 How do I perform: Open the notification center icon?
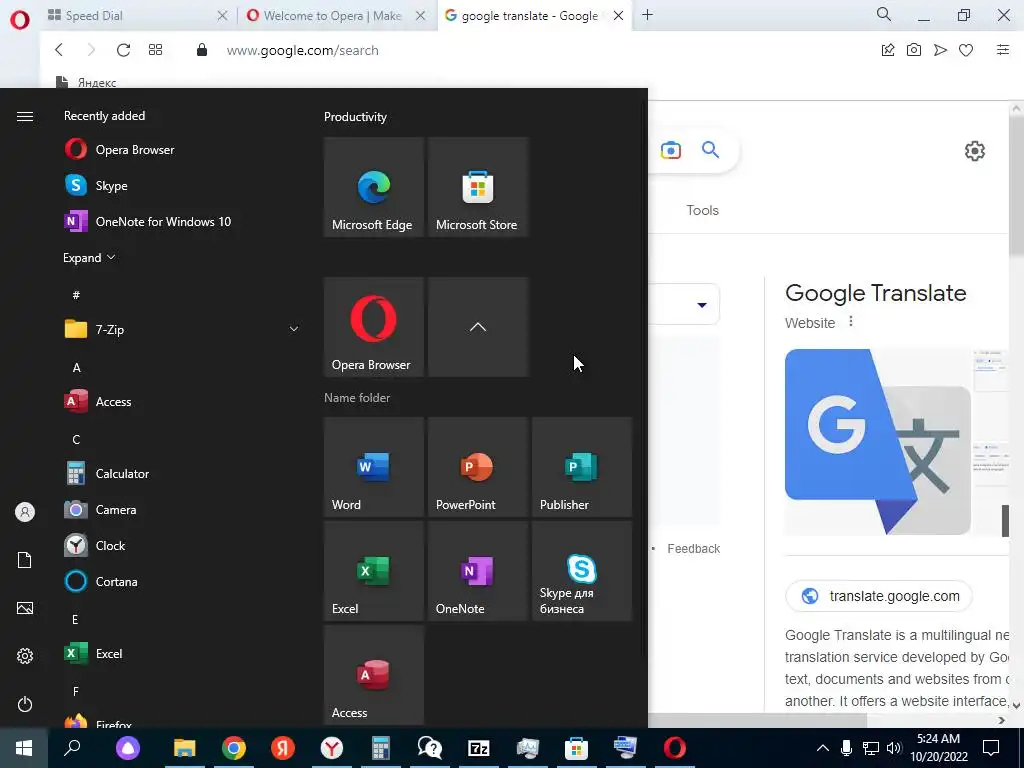pos(991,748)
